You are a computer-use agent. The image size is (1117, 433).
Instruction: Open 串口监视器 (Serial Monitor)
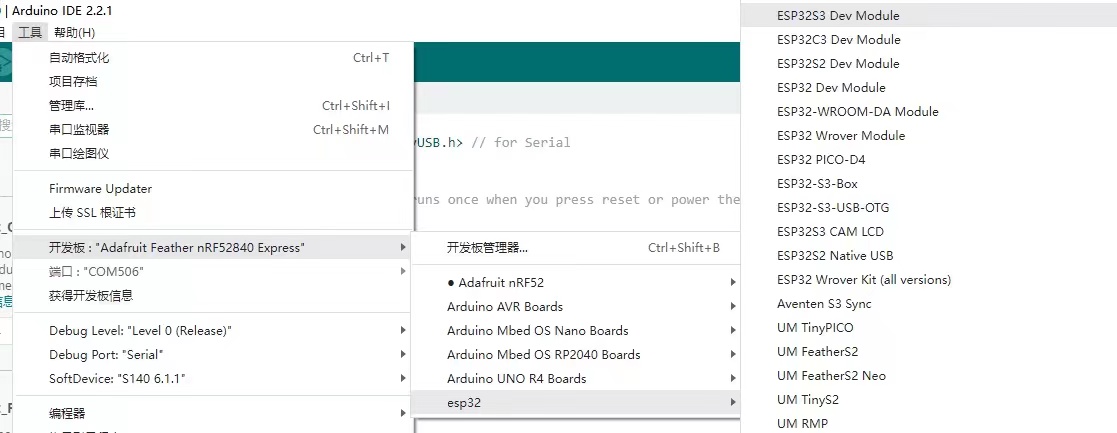(213, 130)
